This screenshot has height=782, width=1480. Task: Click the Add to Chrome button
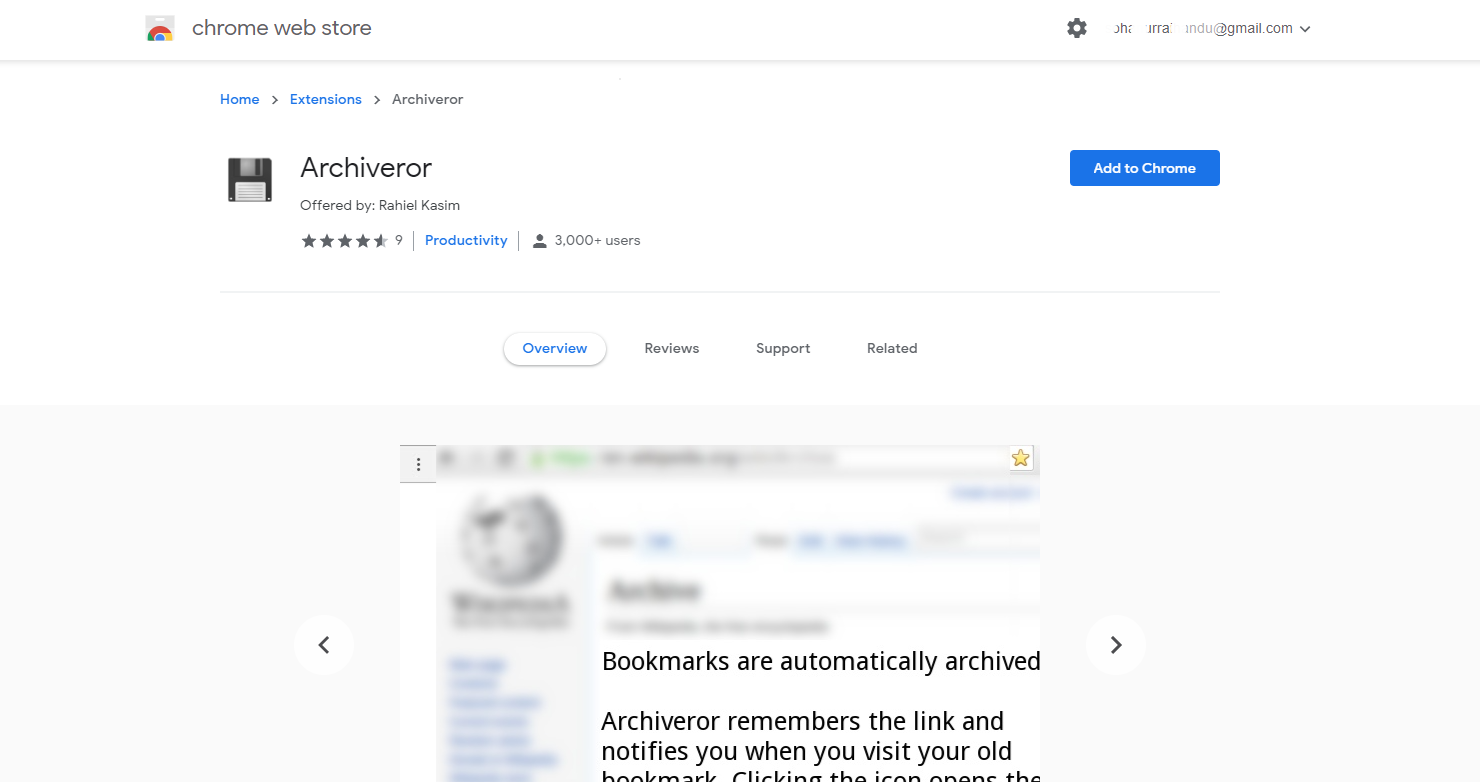coord(1145,168)
